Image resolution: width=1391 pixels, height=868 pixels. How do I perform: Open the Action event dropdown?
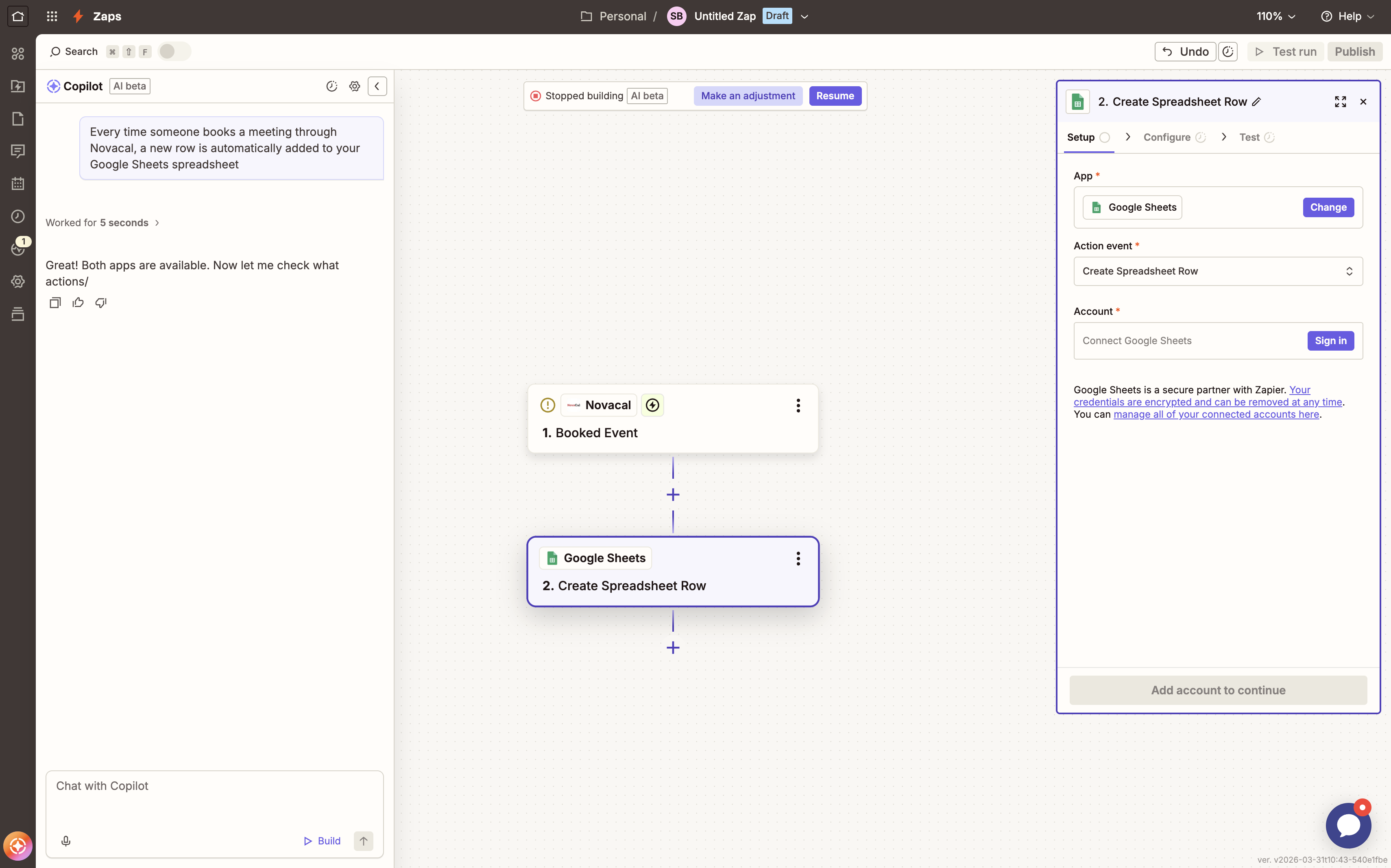(1218, 271)
